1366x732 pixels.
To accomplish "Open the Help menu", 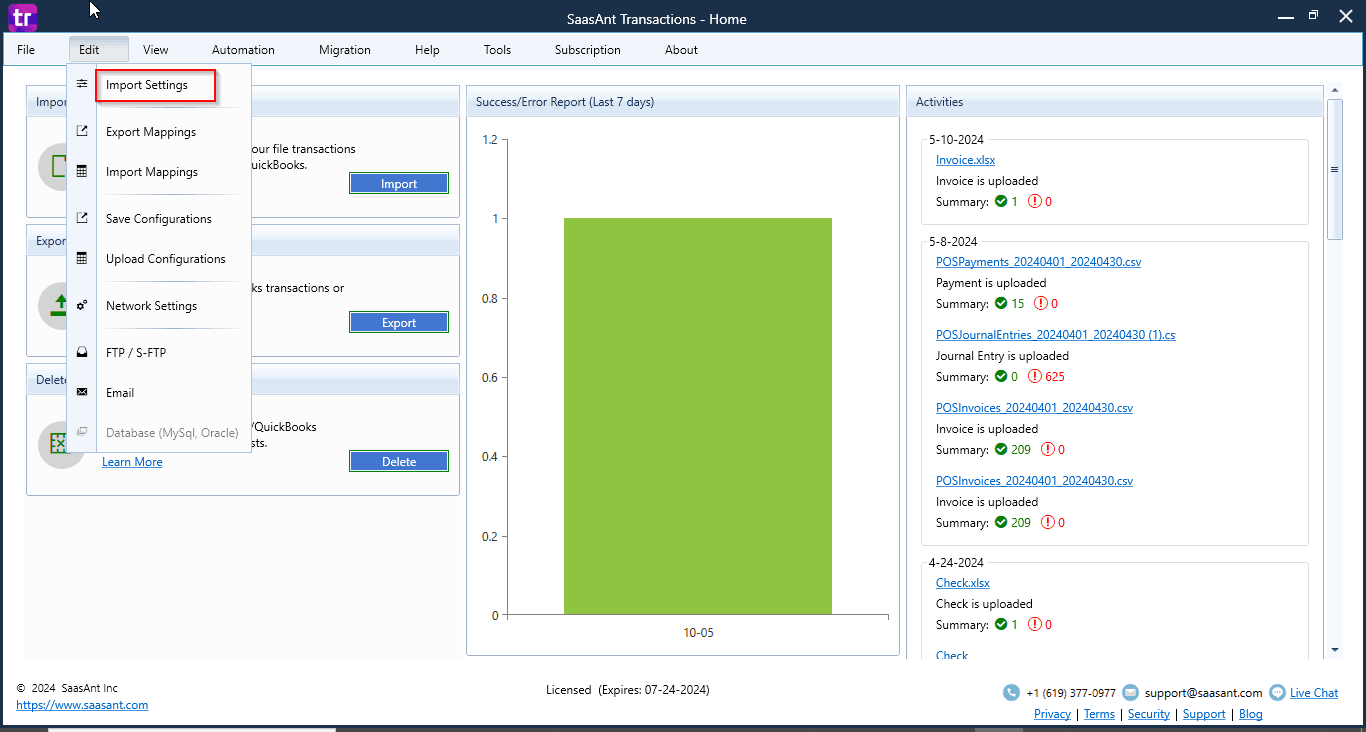I will click(x=427, y=50).
